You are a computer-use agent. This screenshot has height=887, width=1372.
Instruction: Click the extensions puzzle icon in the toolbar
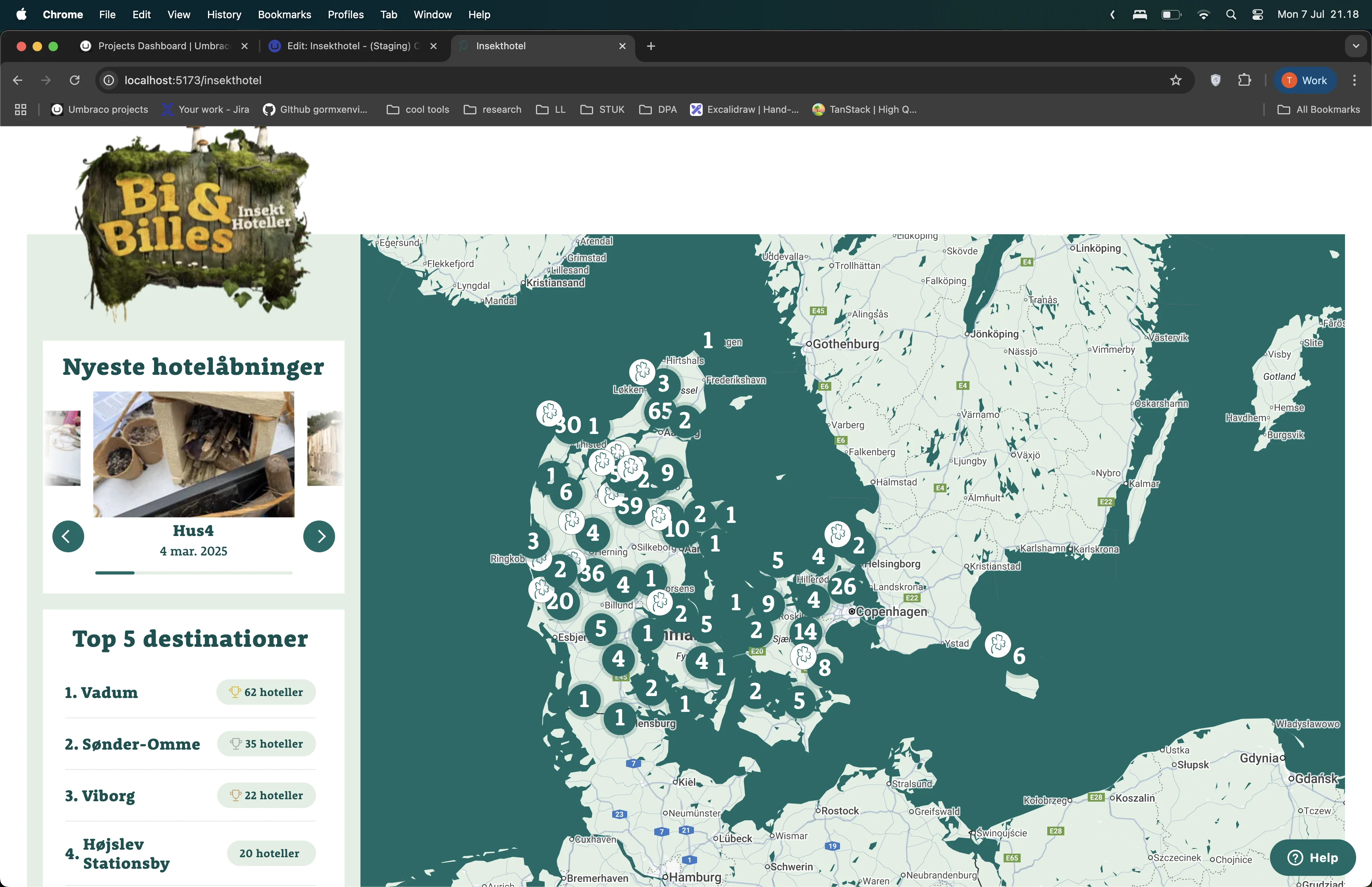[x=1245, y=80]
